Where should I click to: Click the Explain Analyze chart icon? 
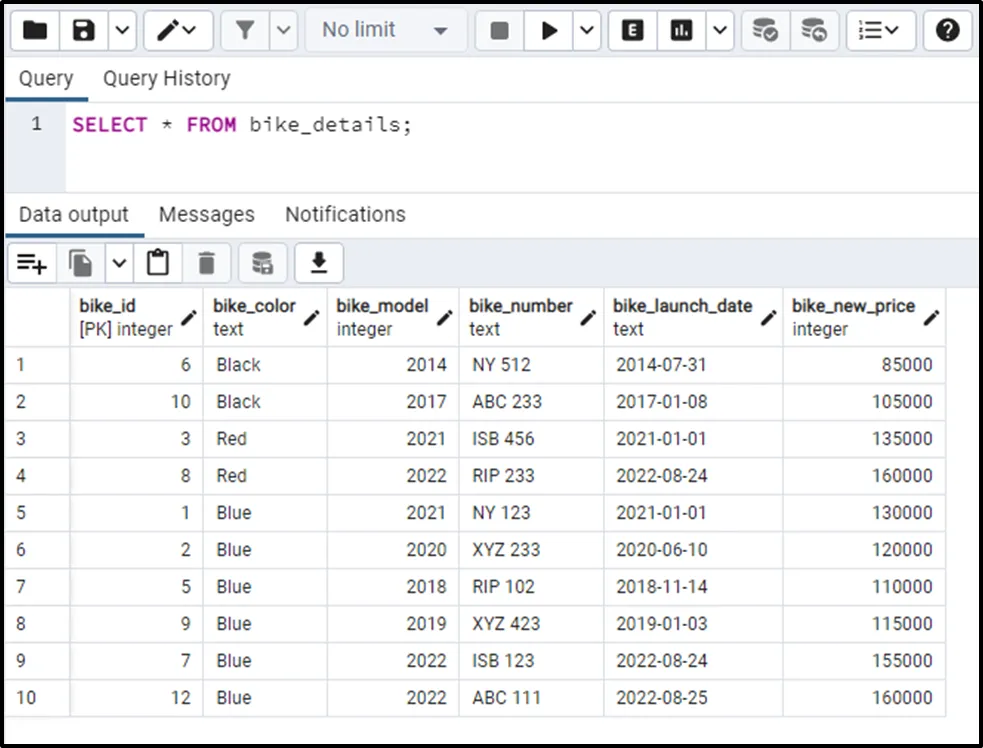682,31
